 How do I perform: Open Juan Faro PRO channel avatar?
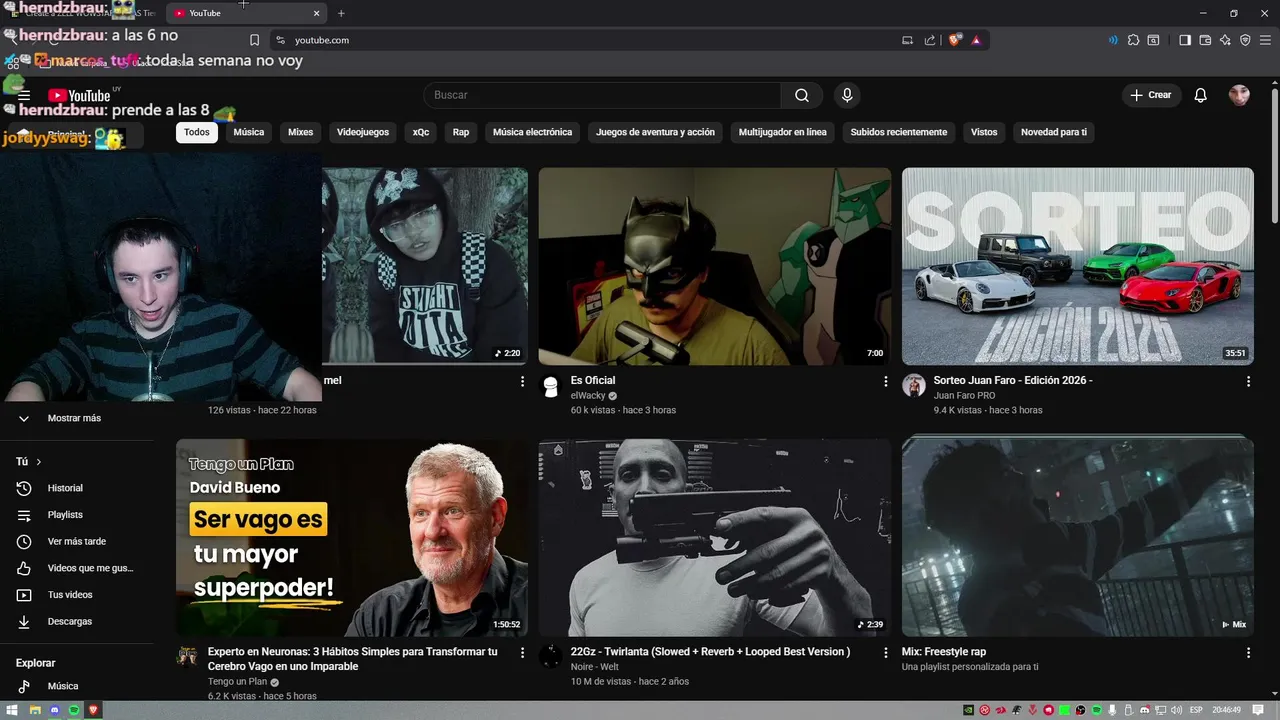913,386
